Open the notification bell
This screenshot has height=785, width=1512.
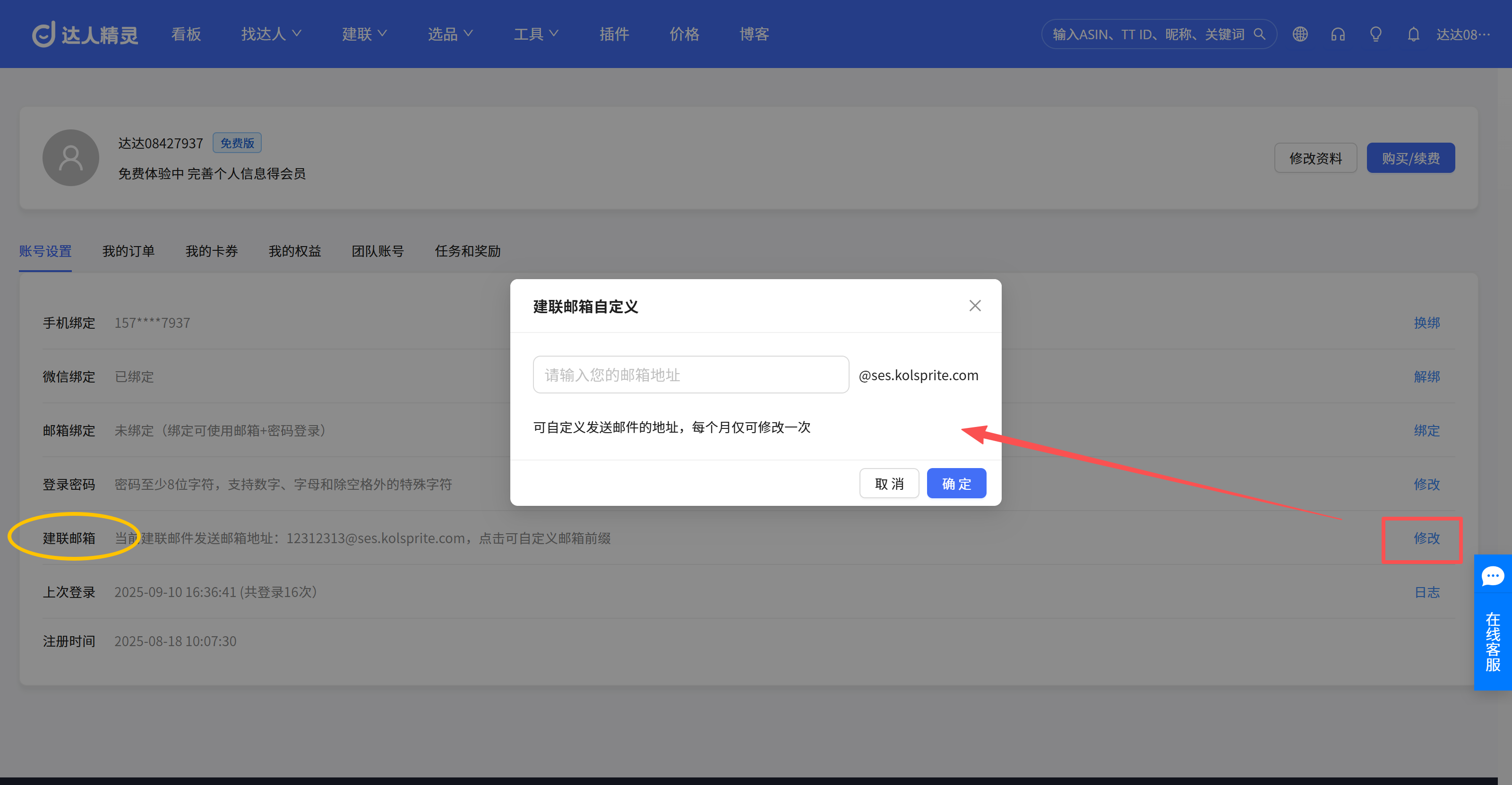click(x=1413, y=34)
